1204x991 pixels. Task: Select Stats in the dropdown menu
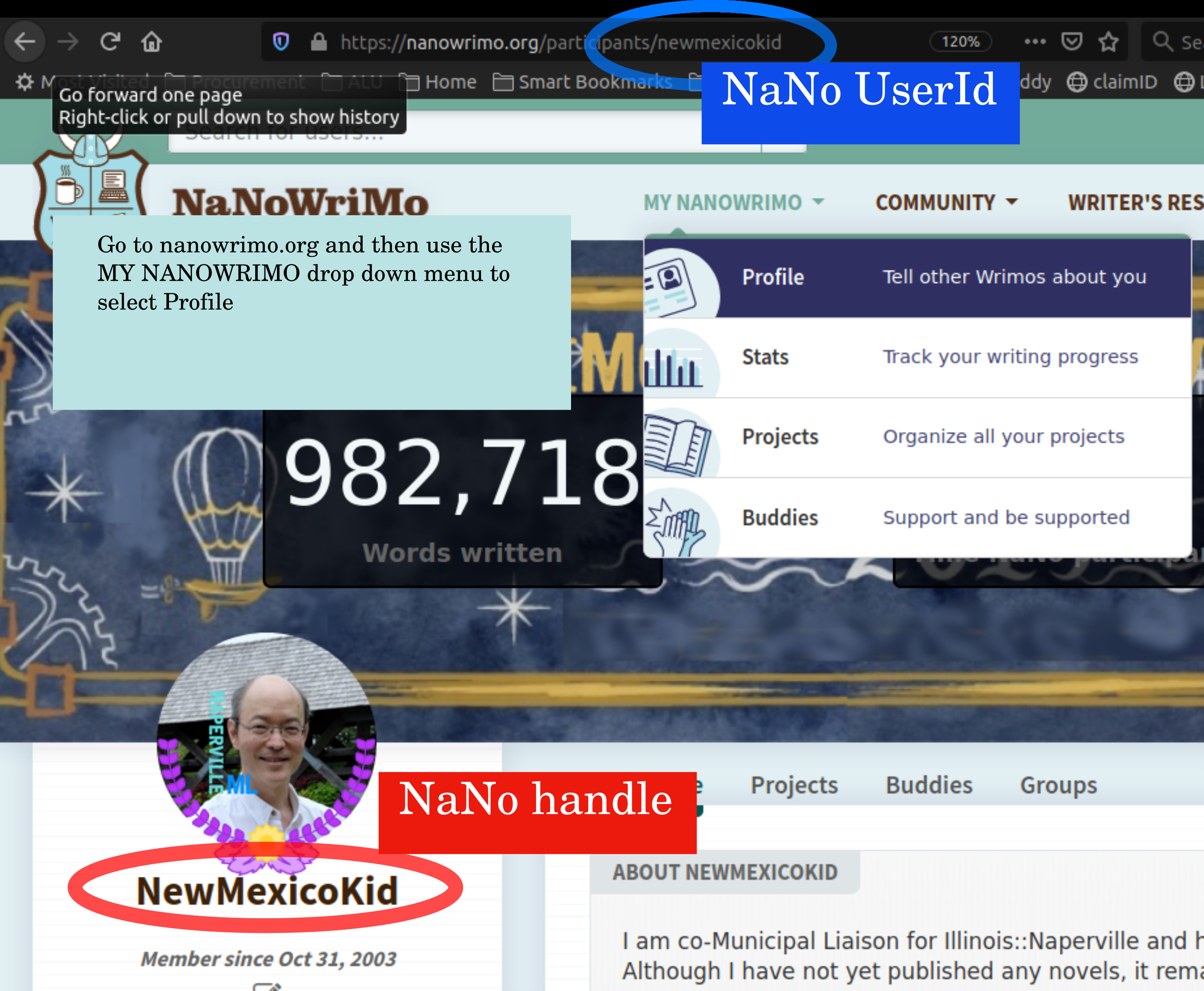(x=917, y=357)
